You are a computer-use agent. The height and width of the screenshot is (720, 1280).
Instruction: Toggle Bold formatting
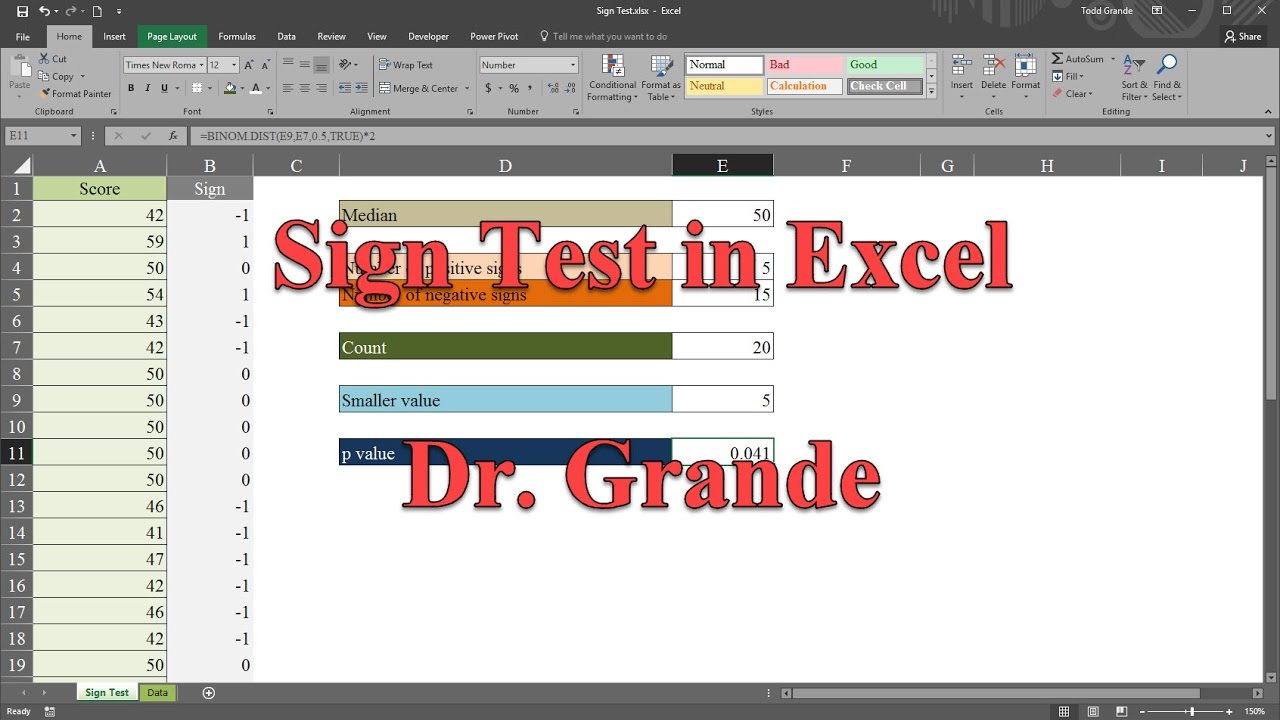(132, 88)
